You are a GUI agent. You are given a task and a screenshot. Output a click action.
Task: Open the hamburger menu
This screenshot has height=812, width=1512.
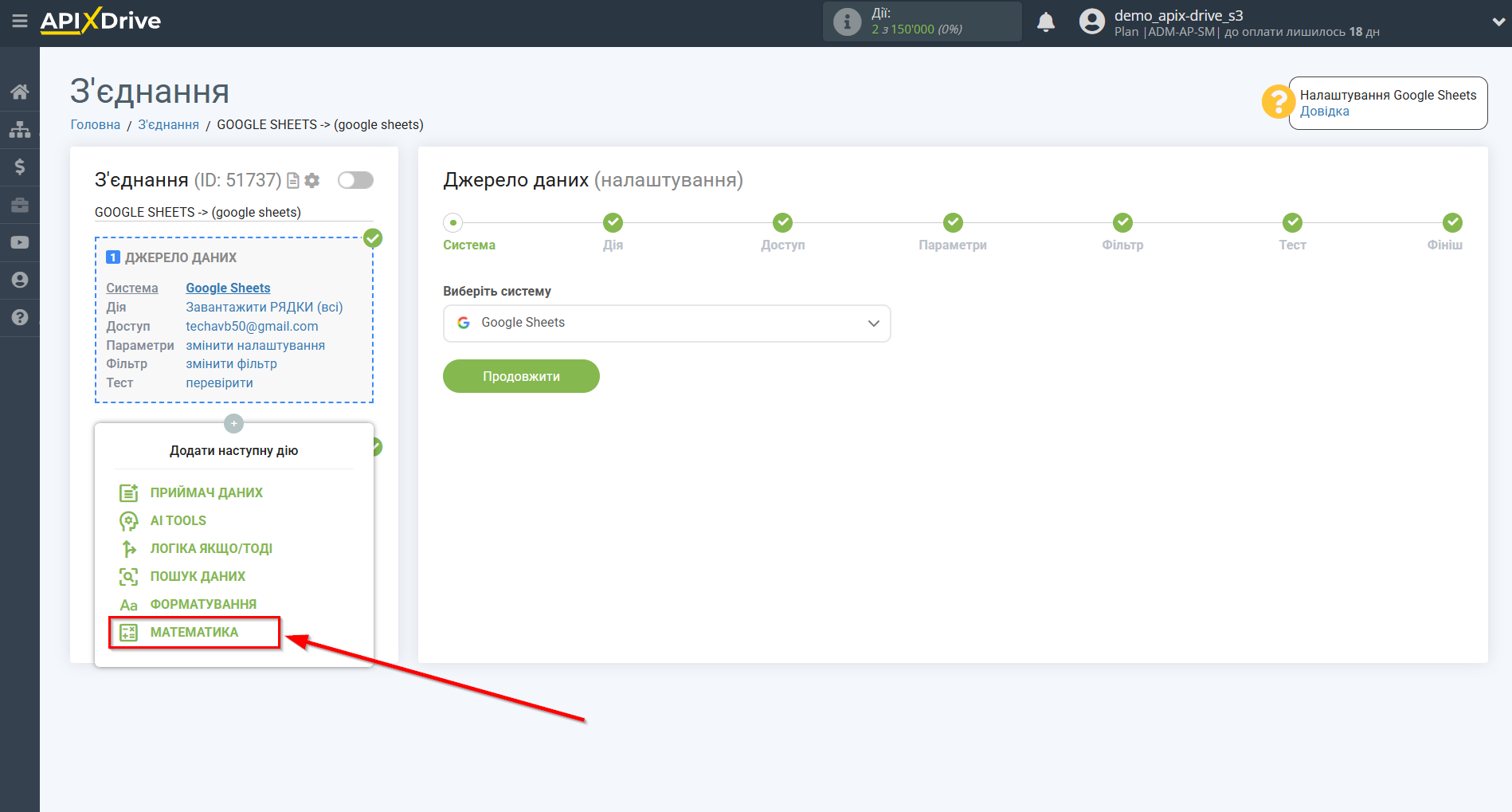point(20,22)
